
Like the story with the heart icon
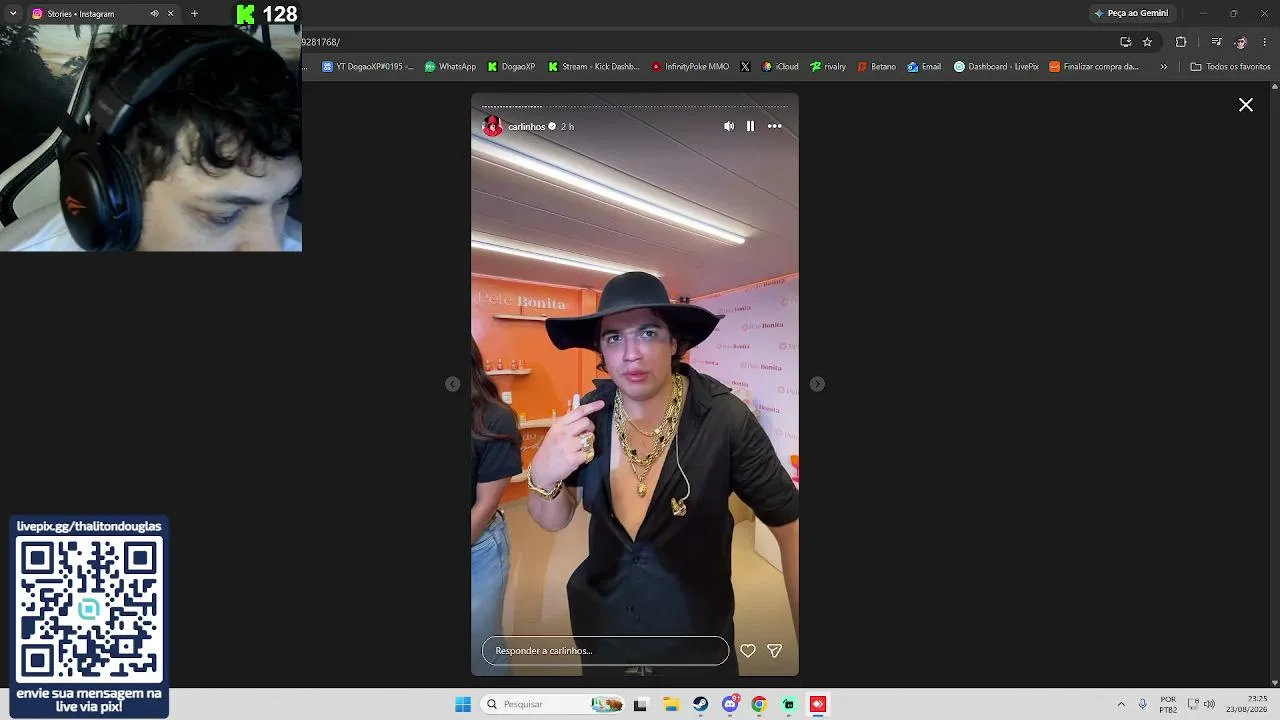coord(748,651)
